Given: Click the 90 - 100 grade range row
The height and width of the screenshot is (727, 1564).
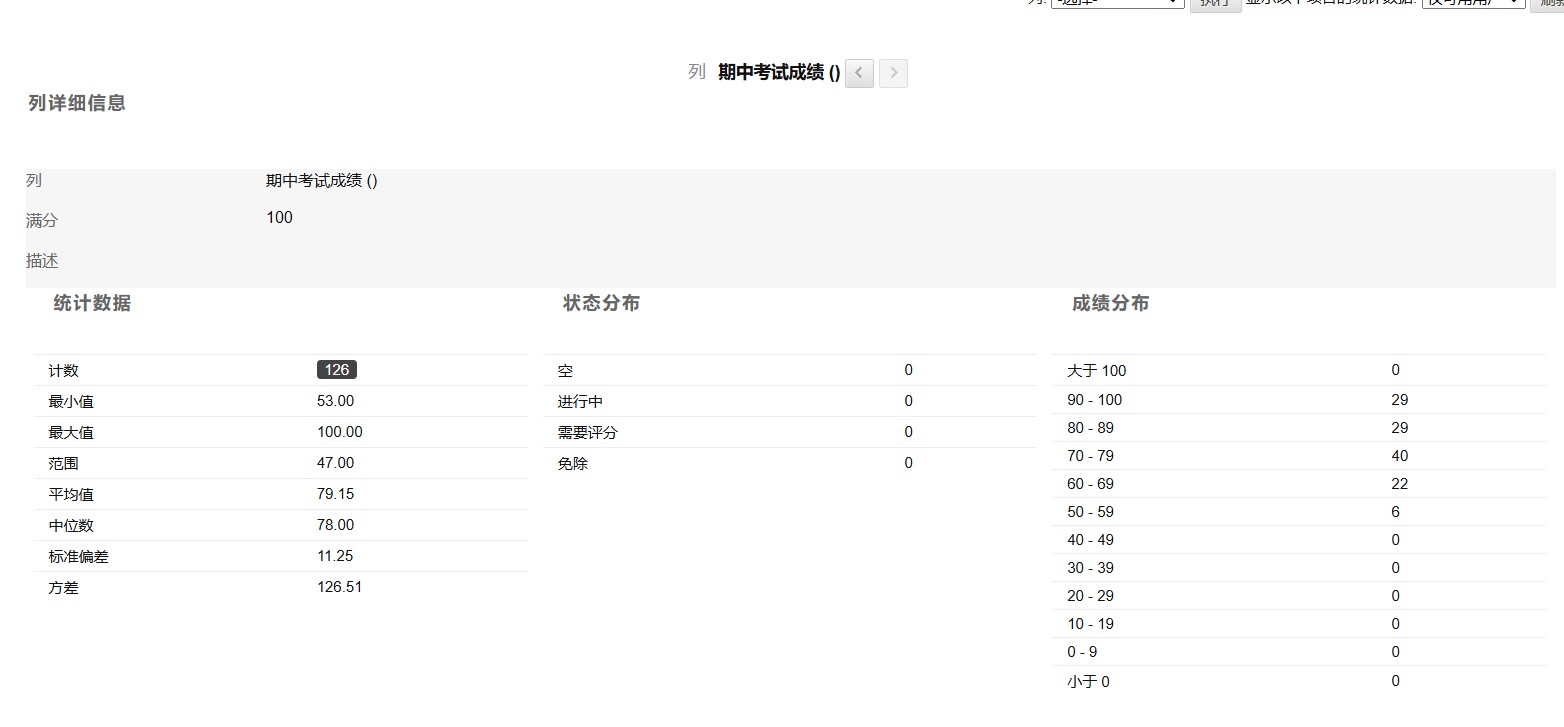Looking at the screenshot, I should pos(1094,400).
